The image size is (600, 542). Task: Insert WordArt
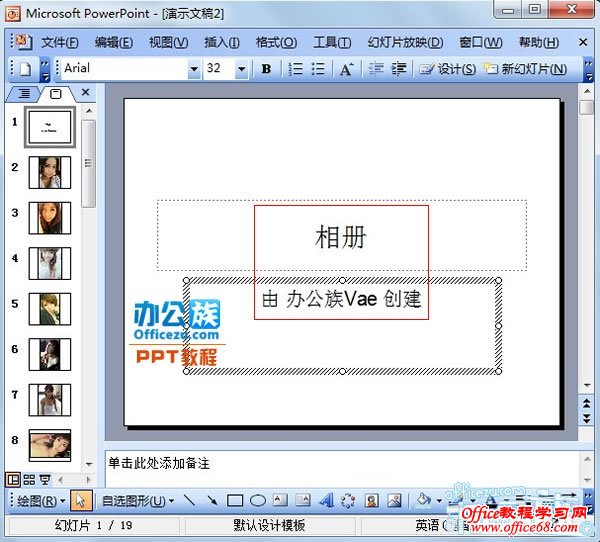[326, 500]
